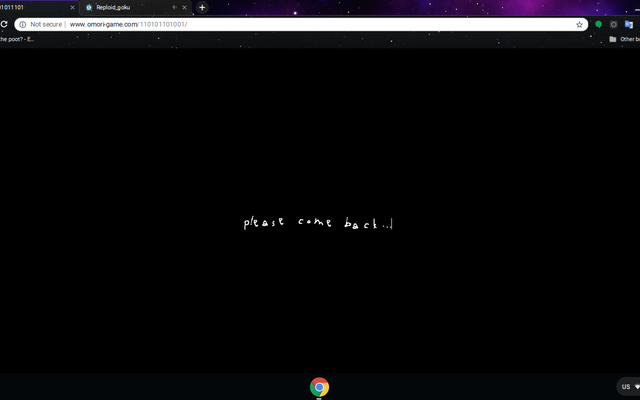Mute the audio icon on Reploid_goku tab

point(174,7)
